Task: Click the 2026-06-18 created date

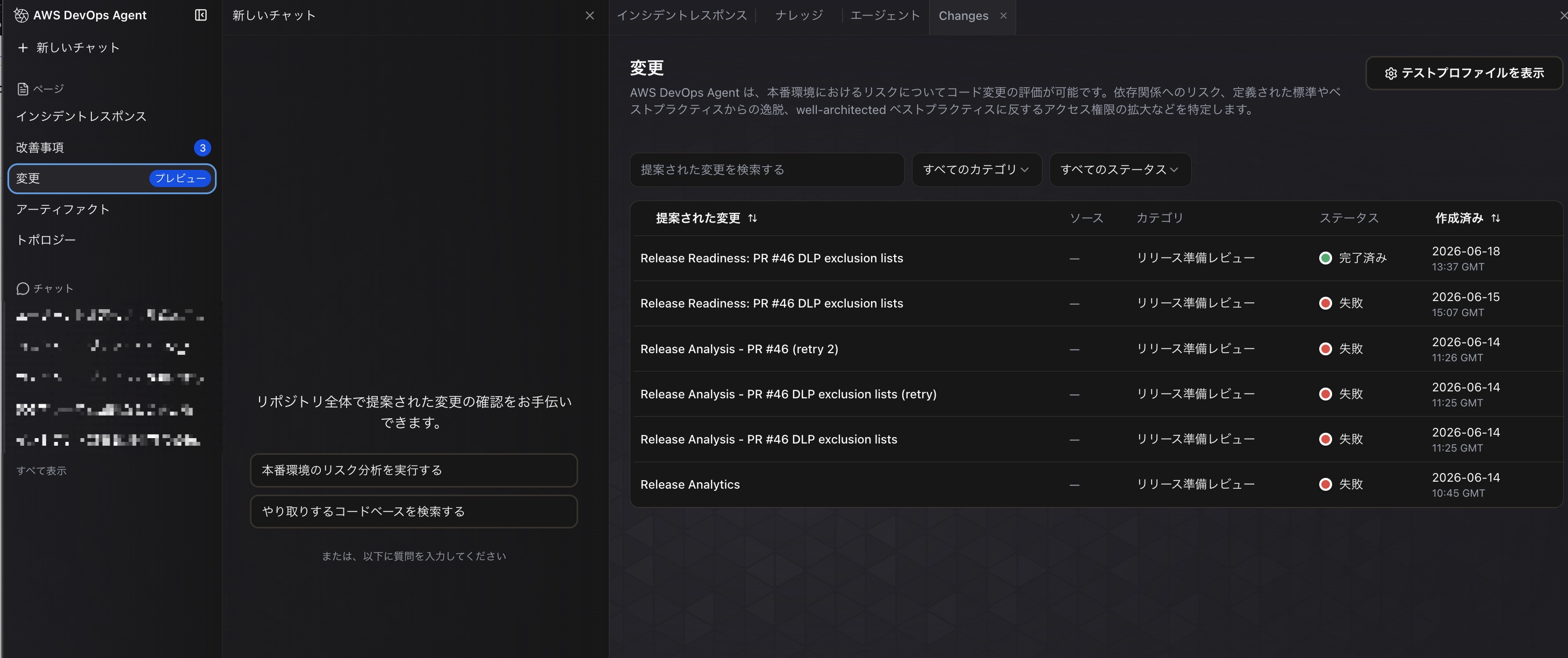Action: click(x=1465, y=252)
